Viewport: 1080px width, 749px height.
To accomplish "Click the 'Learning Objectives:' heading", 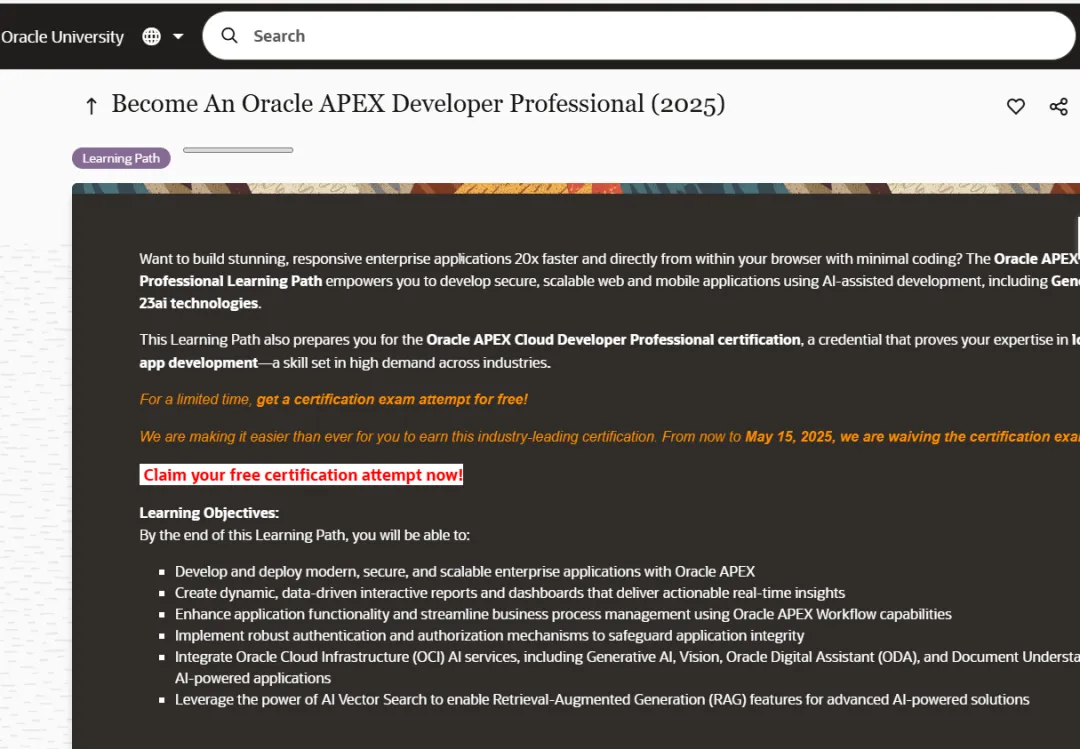I will [x=209, y=513].
